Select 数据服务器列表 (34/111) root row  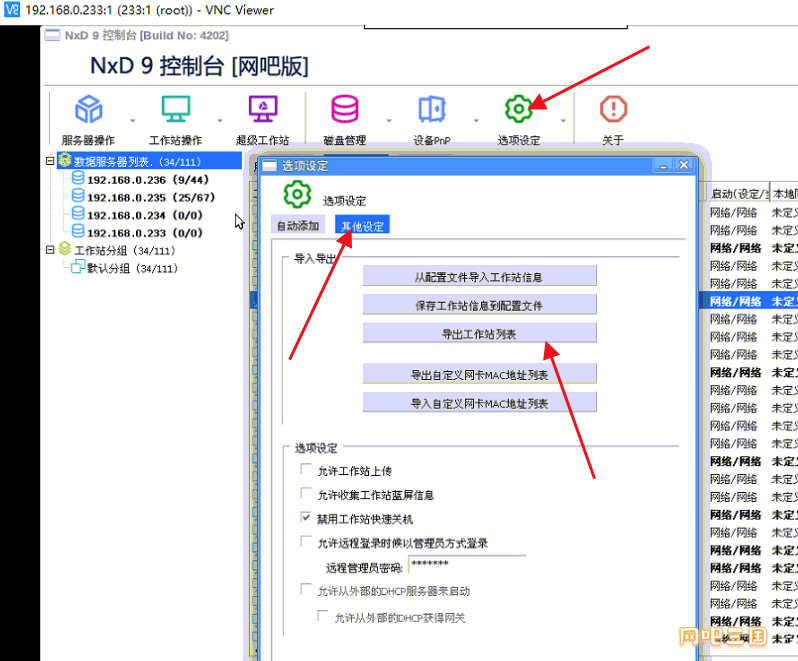(150, 161)
